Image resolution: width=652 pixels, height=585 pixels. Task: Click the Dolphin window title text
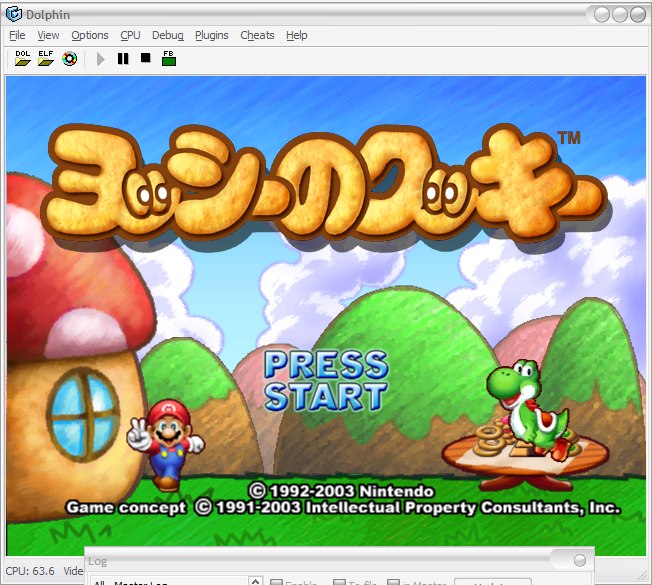coord(48,15)
